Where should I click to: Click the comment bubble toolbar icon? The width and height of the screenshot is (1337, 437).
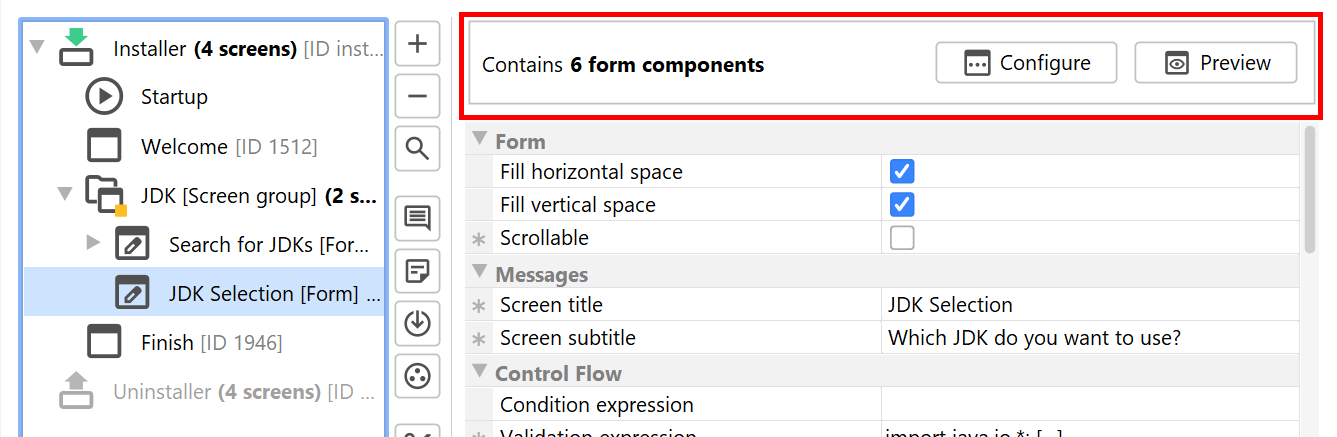click(x=418, y=217)
